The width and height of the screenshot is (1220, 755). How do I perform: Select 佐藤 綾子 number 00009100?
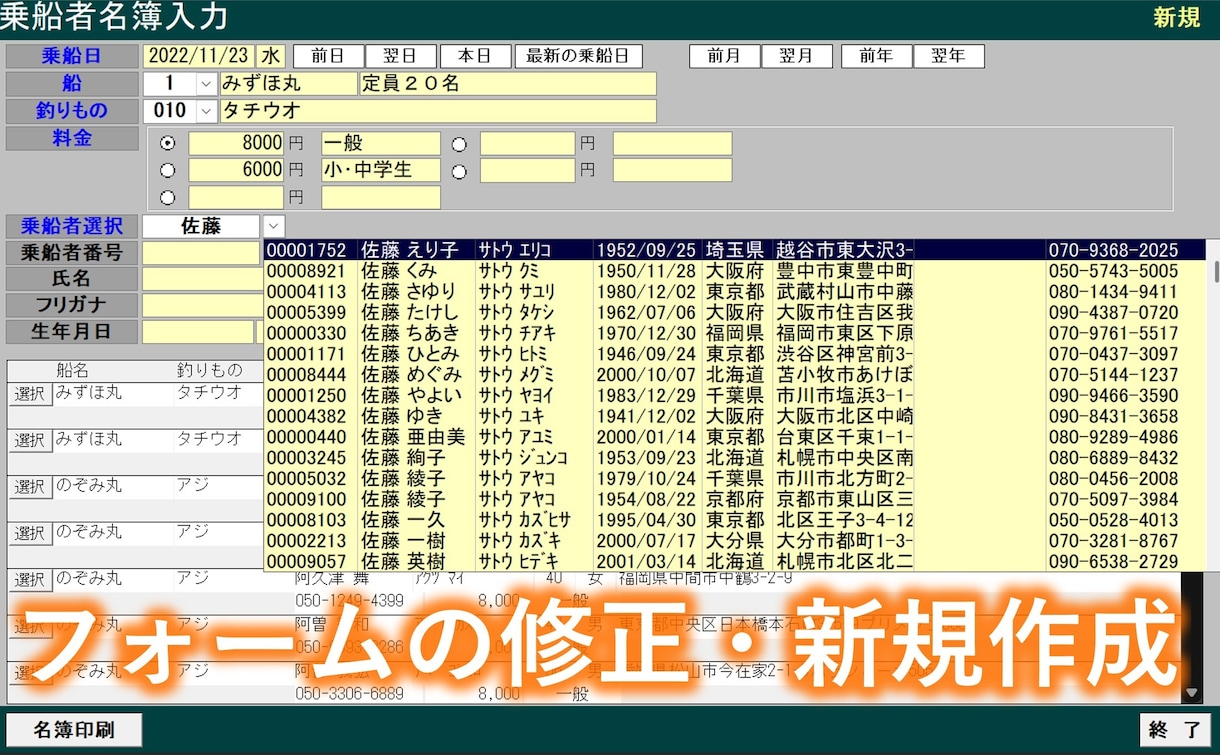[735, 499]
